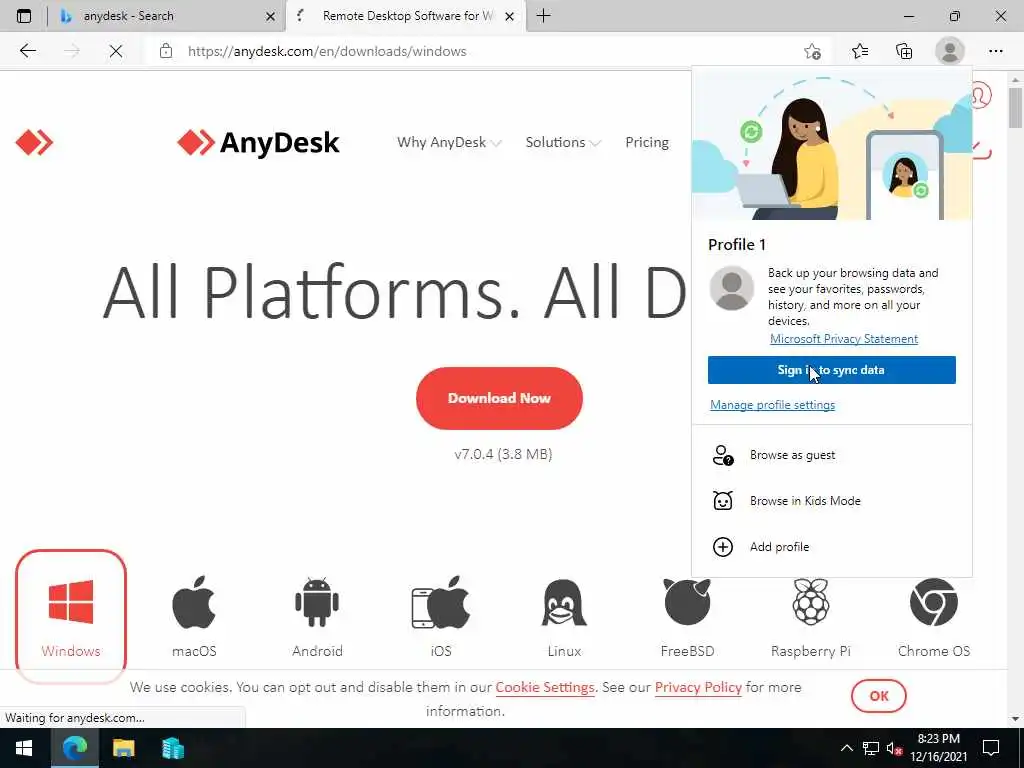Viewport: 1024px width, 768px height.
Task: Expand the Why AnyDesk menu
Action: click(449, 142)
